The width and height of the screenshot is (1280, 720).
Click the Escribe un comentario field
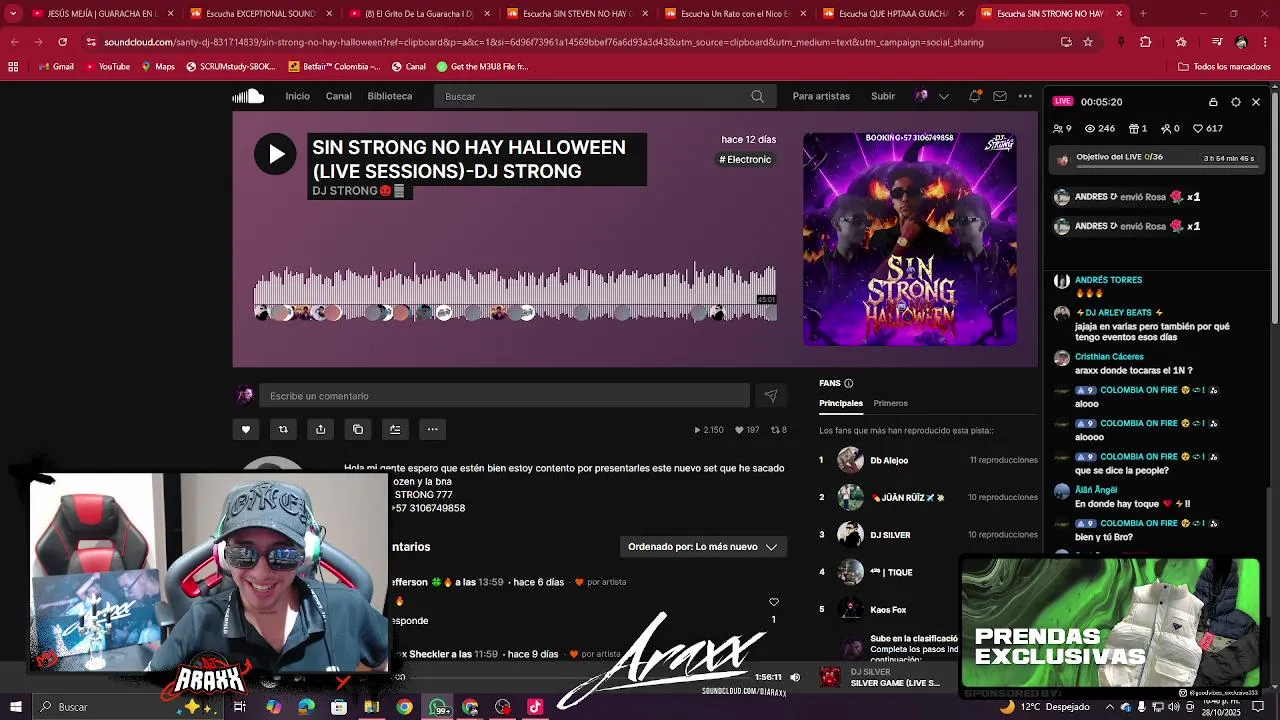pos(504,396)
